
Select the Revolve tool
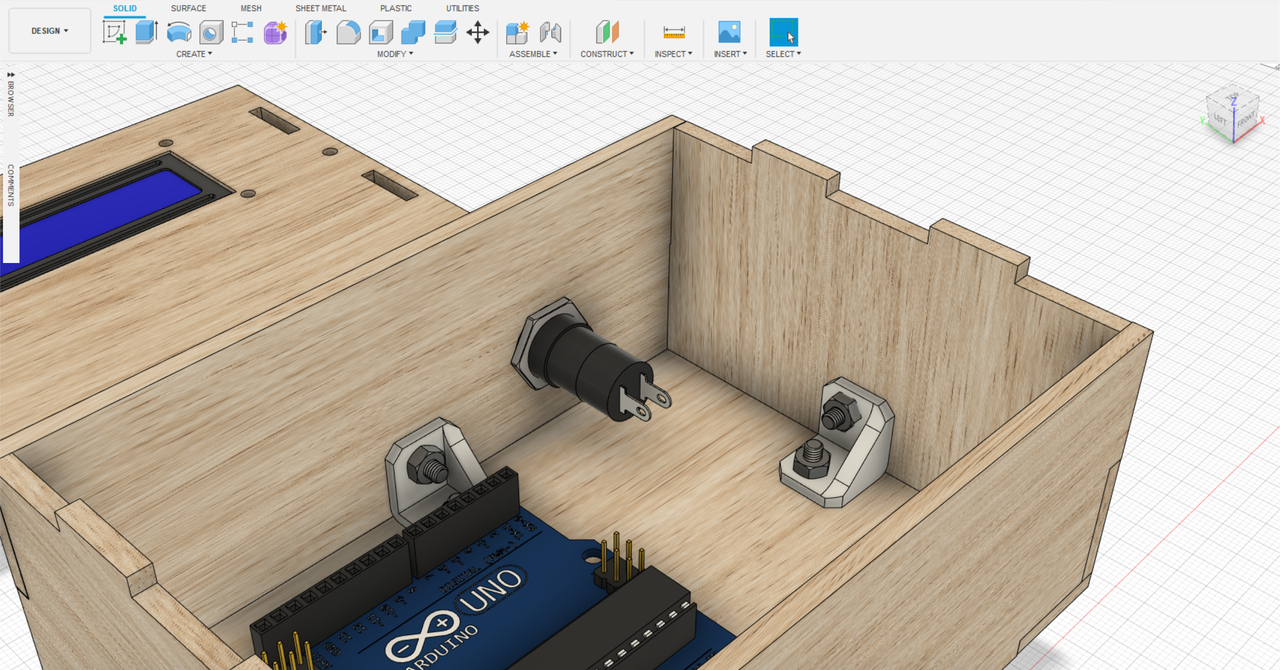[x=179, y=32]
